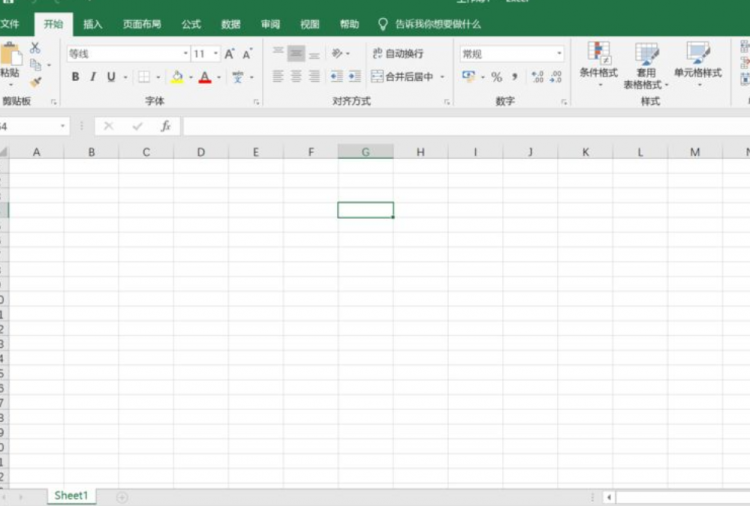The height and width of the screenshot is (506, 750).
Task: Open the number format box (常规)
Action: 511,54
